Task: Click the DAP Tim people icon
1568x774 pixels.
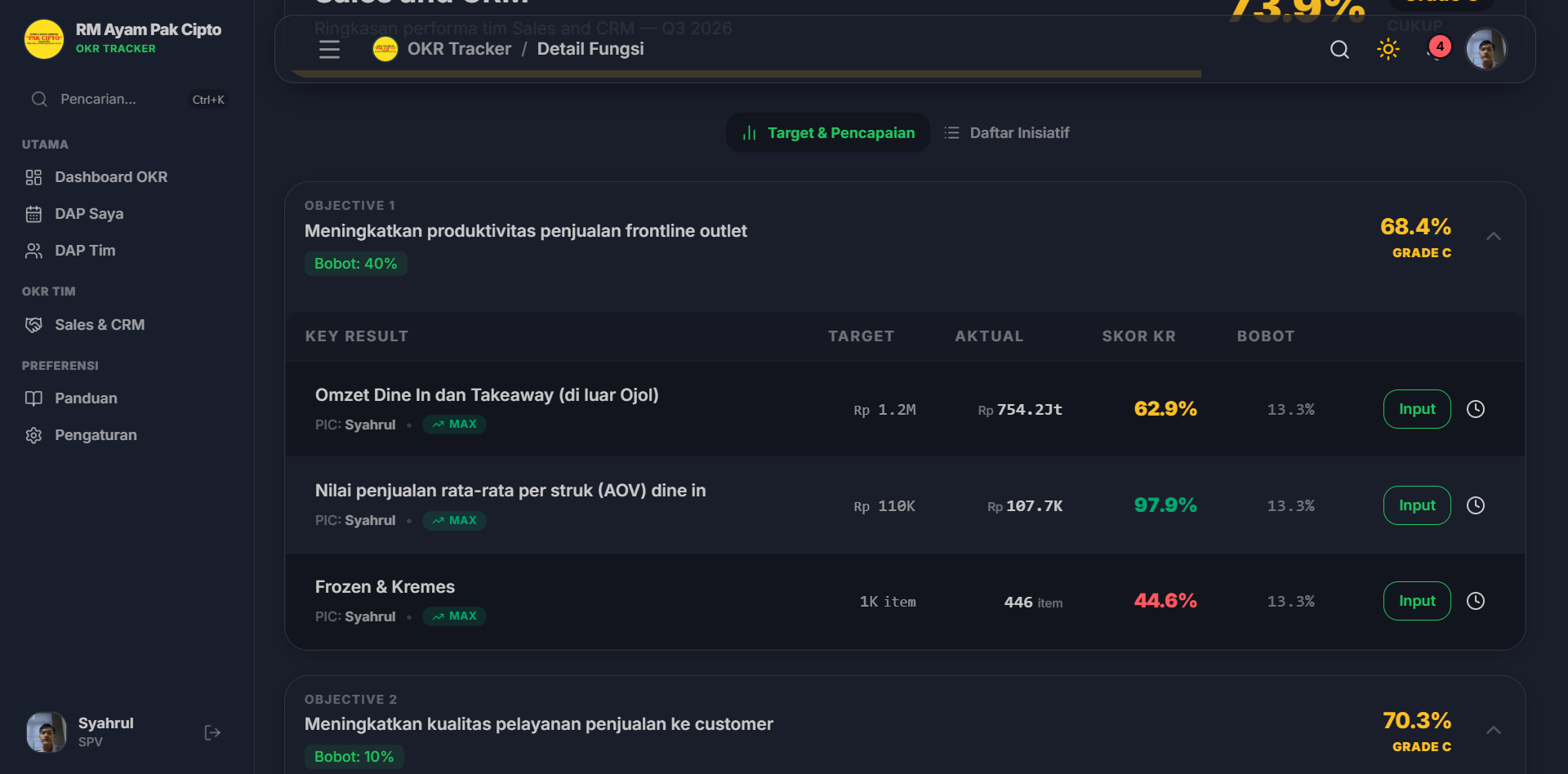Action: pos(33,251)
